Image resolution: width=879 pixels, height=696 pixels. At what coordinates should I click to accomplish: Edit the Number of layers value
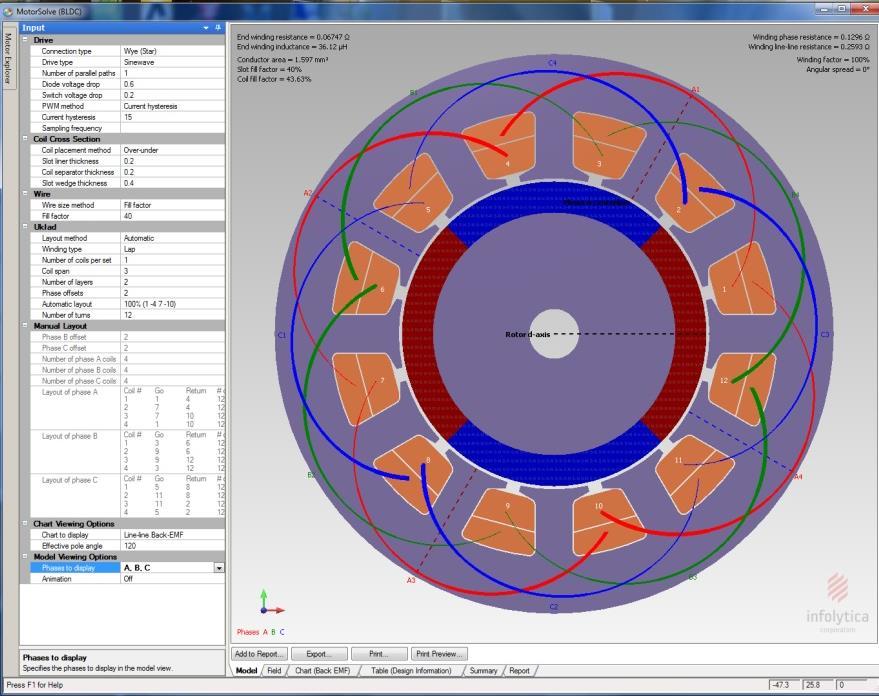tap(172, 282)
